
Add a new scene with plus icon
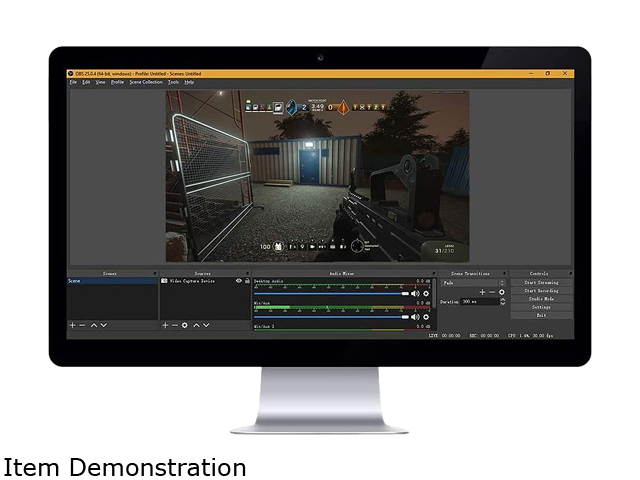[72, 325]
